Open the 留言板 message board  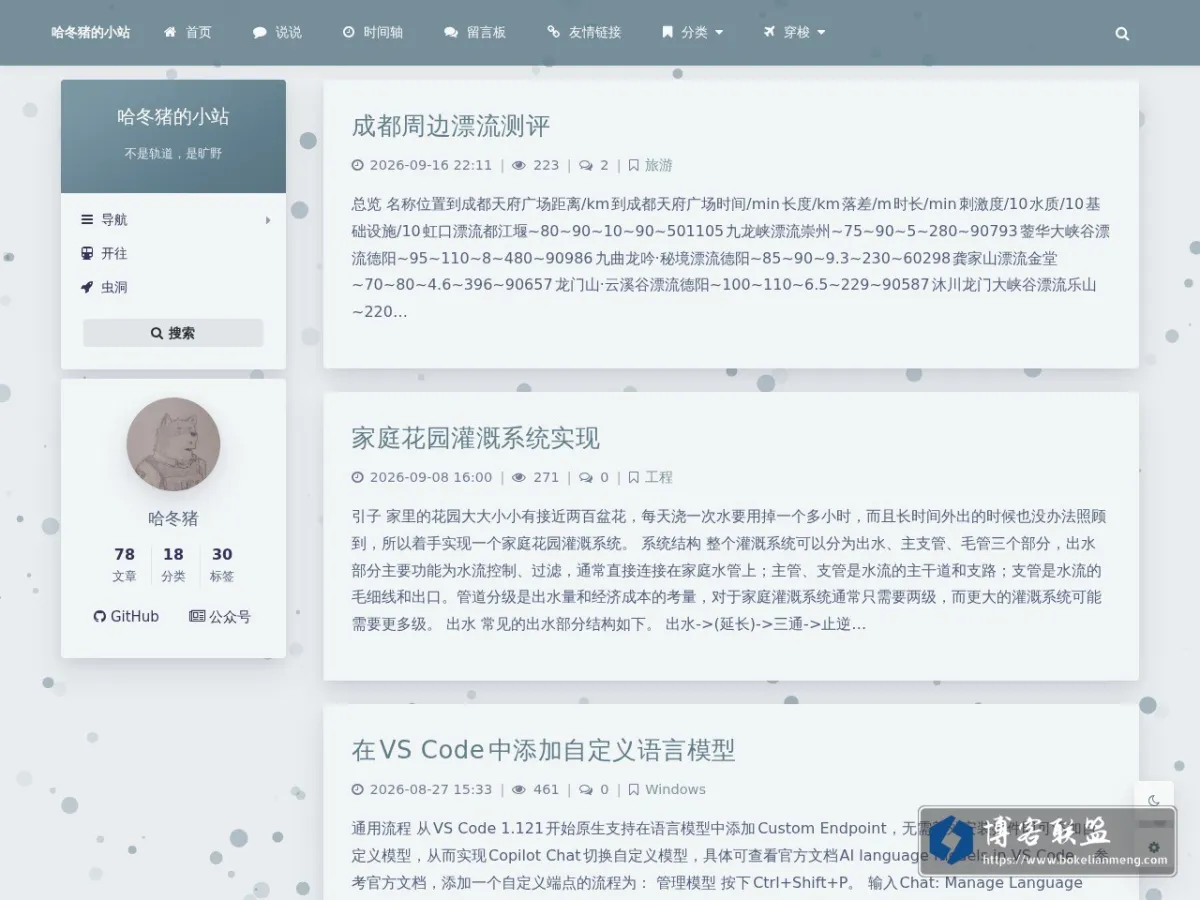[x=475, y=32]
